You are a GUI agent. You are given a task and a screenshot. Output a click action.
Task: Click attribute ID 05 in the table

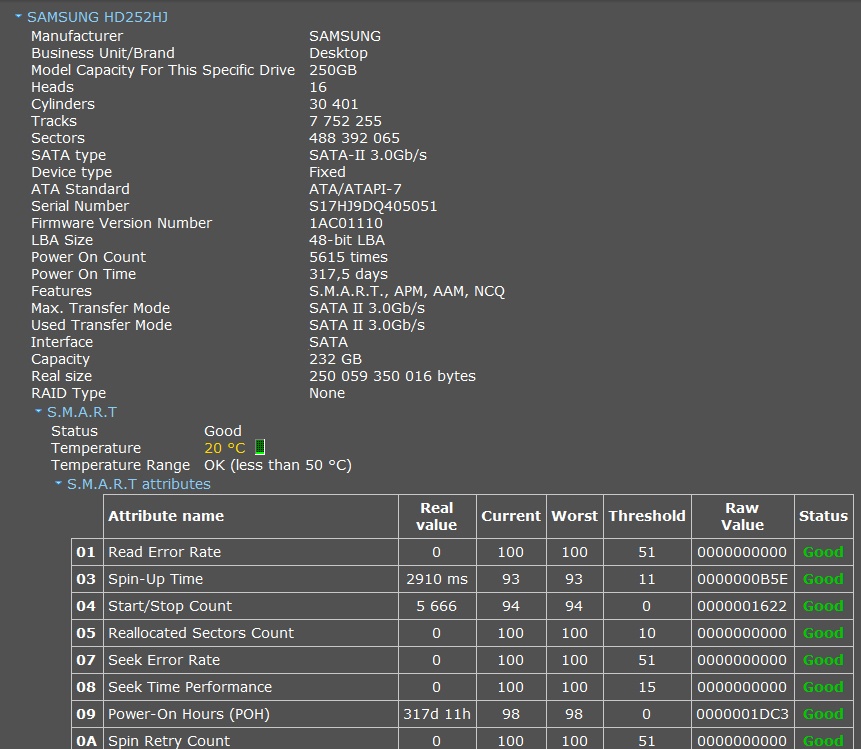(x=86, y=633)
